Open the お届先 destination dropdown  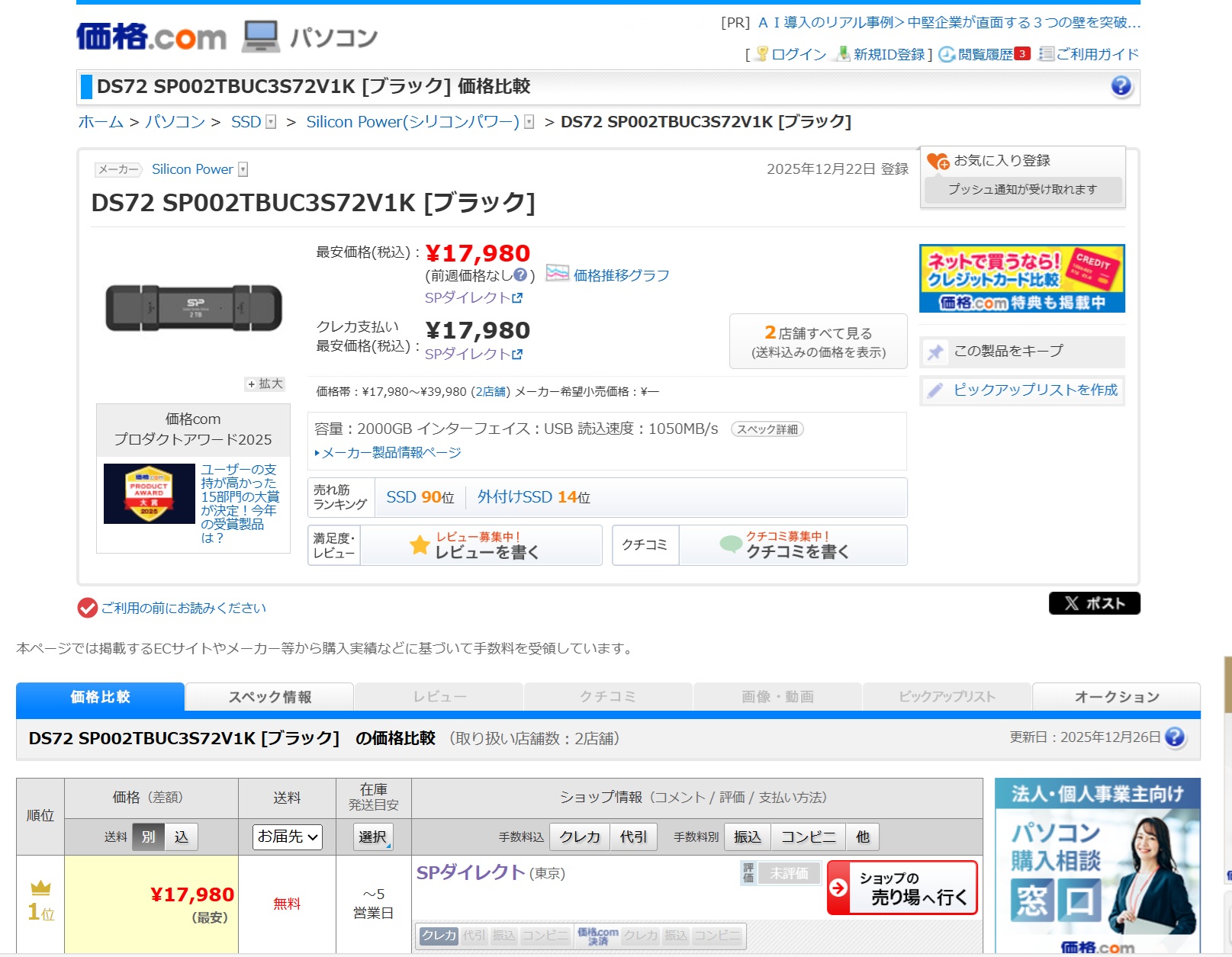pos(287,837)
